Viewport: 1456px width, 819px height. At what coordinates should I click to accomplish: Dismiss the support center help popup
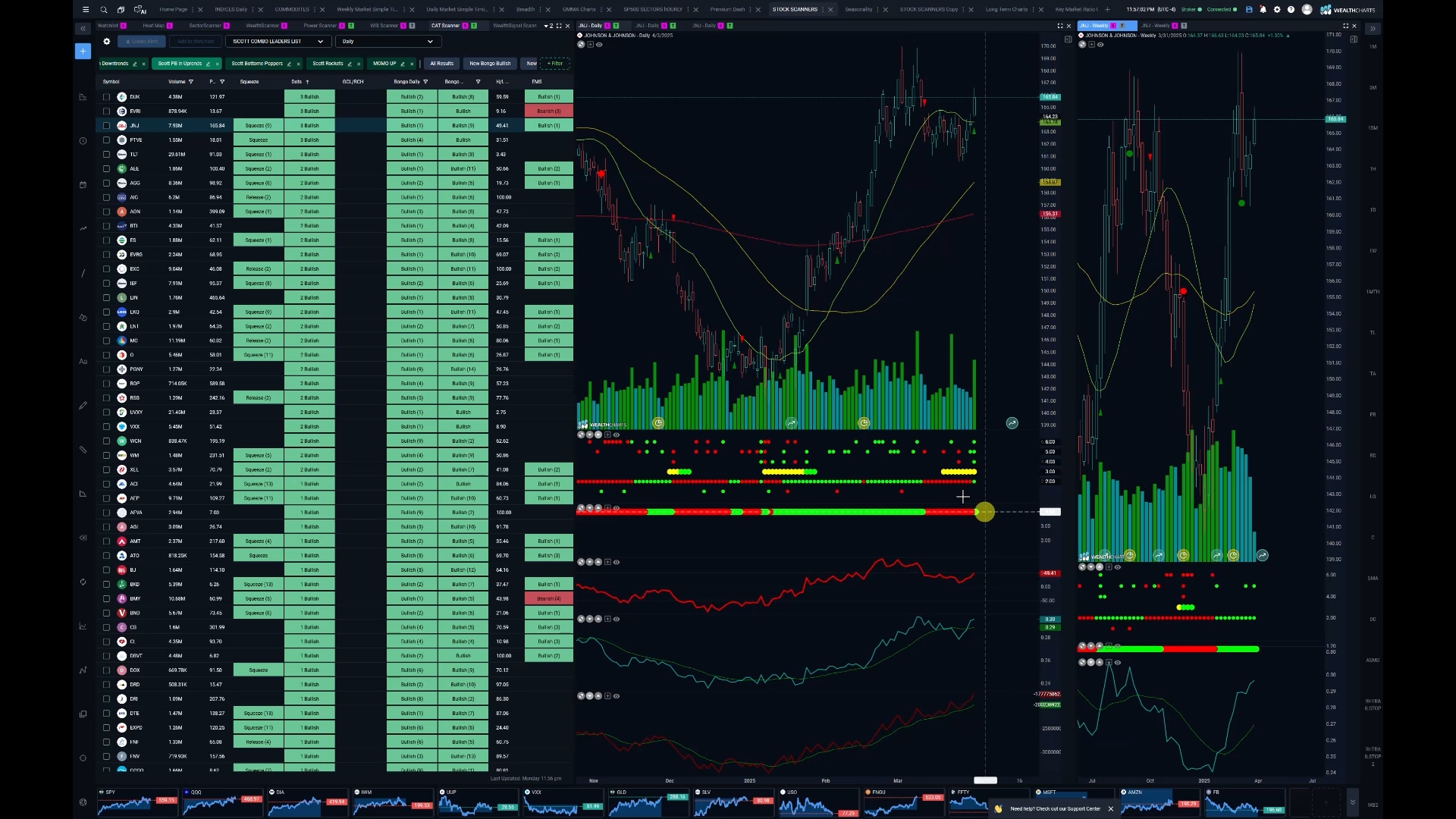pos(1110,809)
